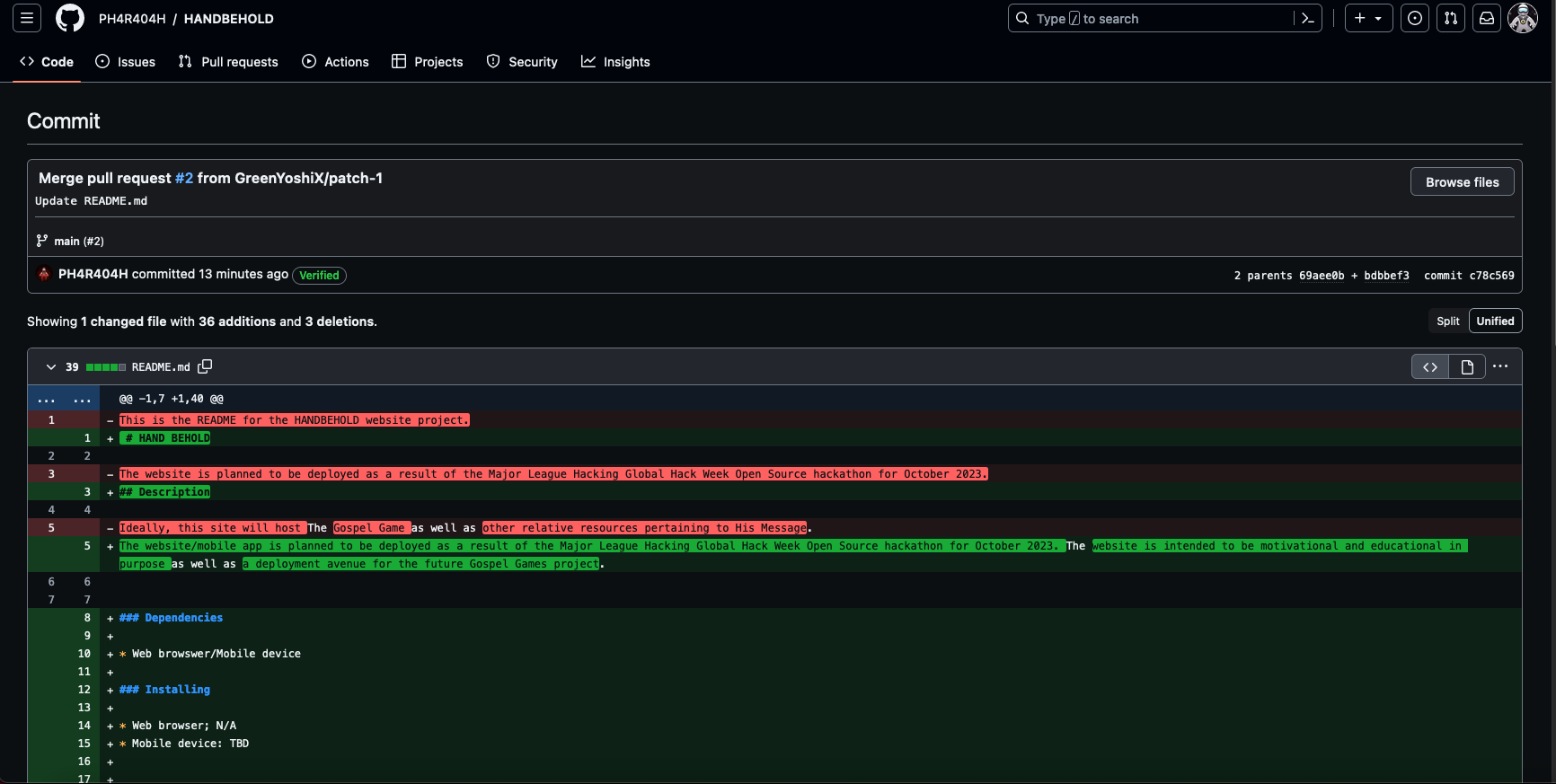1556x784 pixels.
Task: Open the main branch link
Action: click(66, 241)
